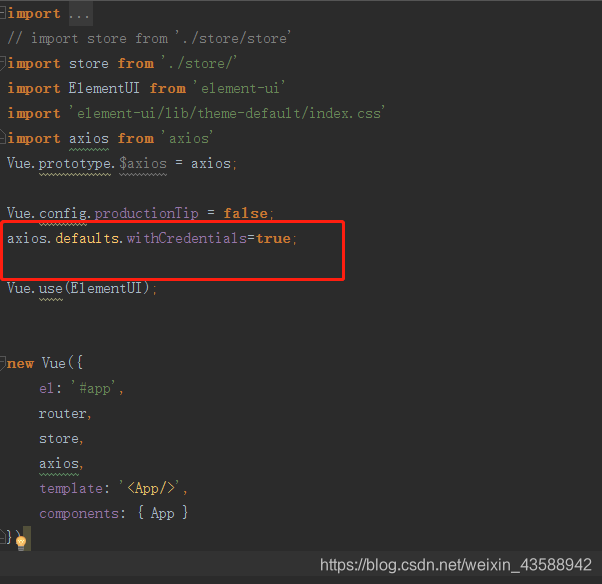Click the 'true' value after withCredentials
602x584 pixels.
[x=273, y=238]
